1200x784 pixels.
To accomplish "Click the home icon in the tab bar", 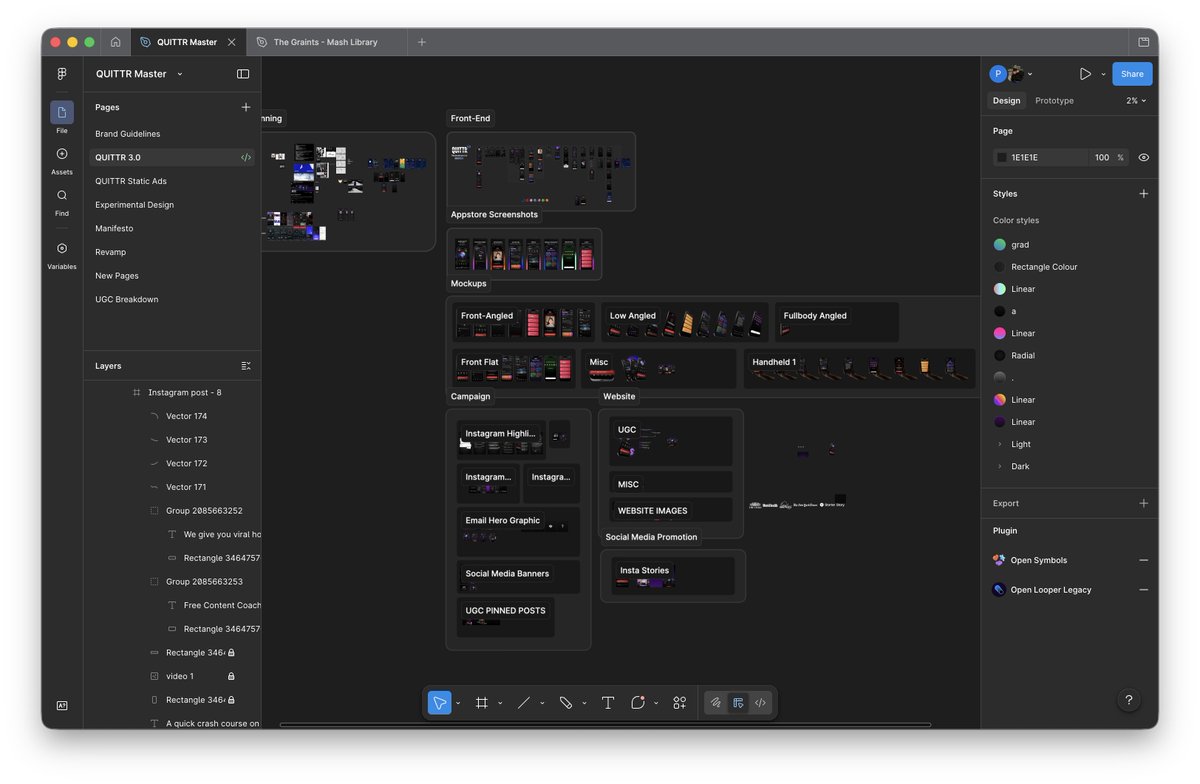I will (x=116, y=42).
